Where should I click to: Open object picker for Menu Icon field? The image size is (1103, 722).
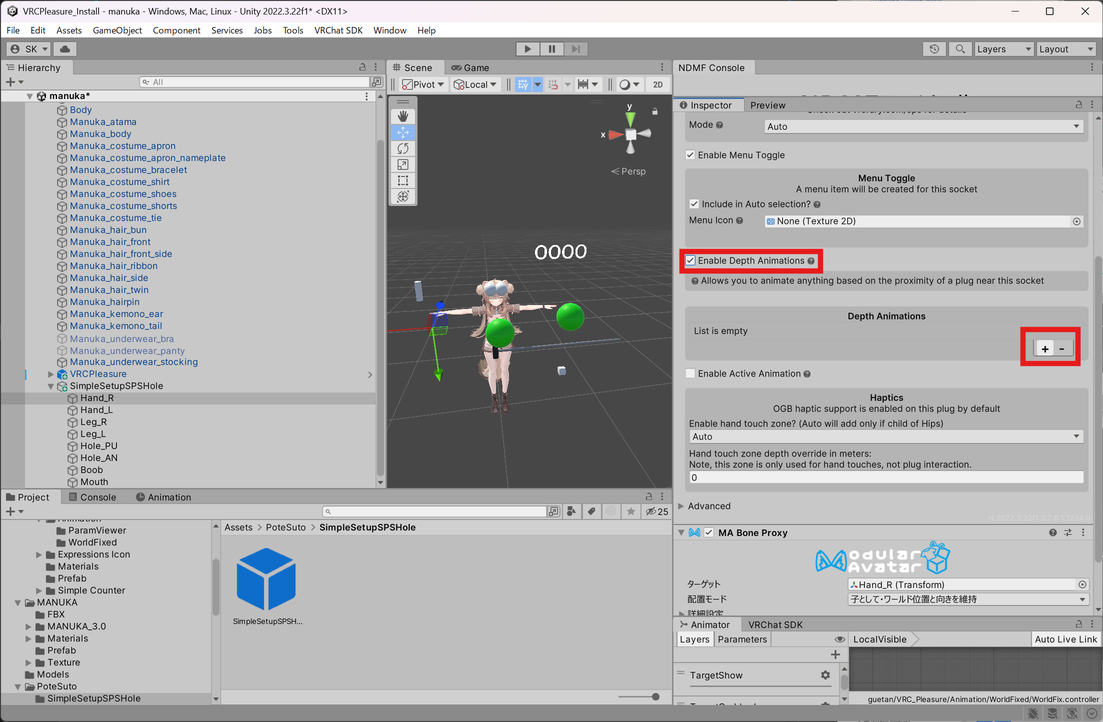point(1076,221)
